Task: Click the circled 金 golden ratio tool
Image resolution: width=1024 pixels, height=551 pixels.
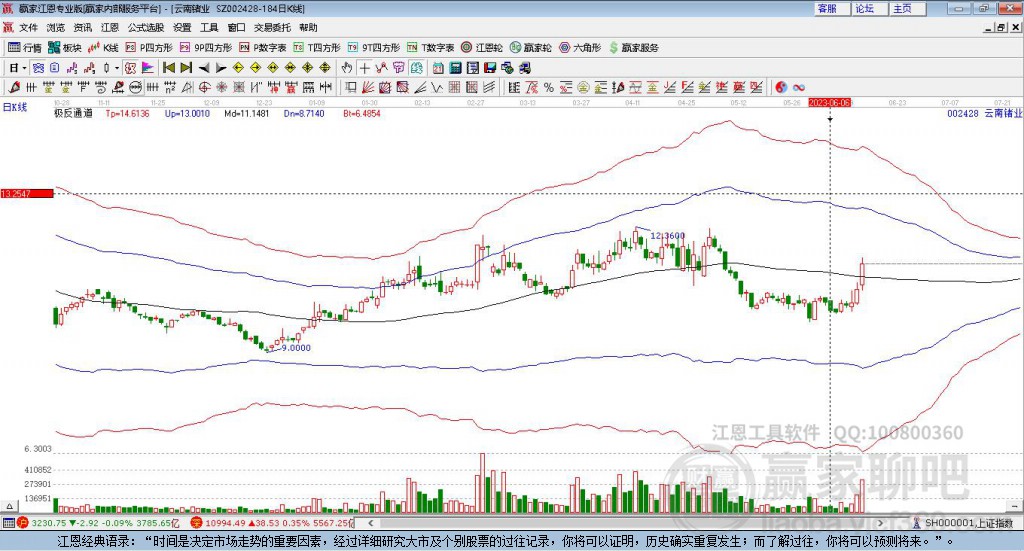Action: click(x=583, y=87)
